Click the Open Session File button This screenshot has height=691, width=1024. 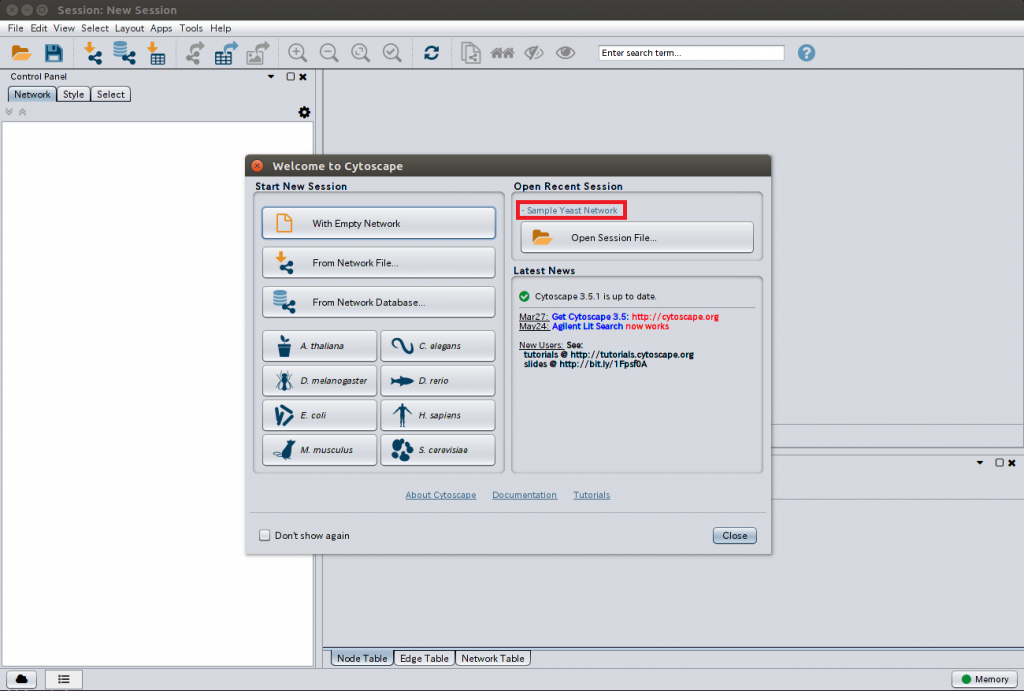coord(637,238)
